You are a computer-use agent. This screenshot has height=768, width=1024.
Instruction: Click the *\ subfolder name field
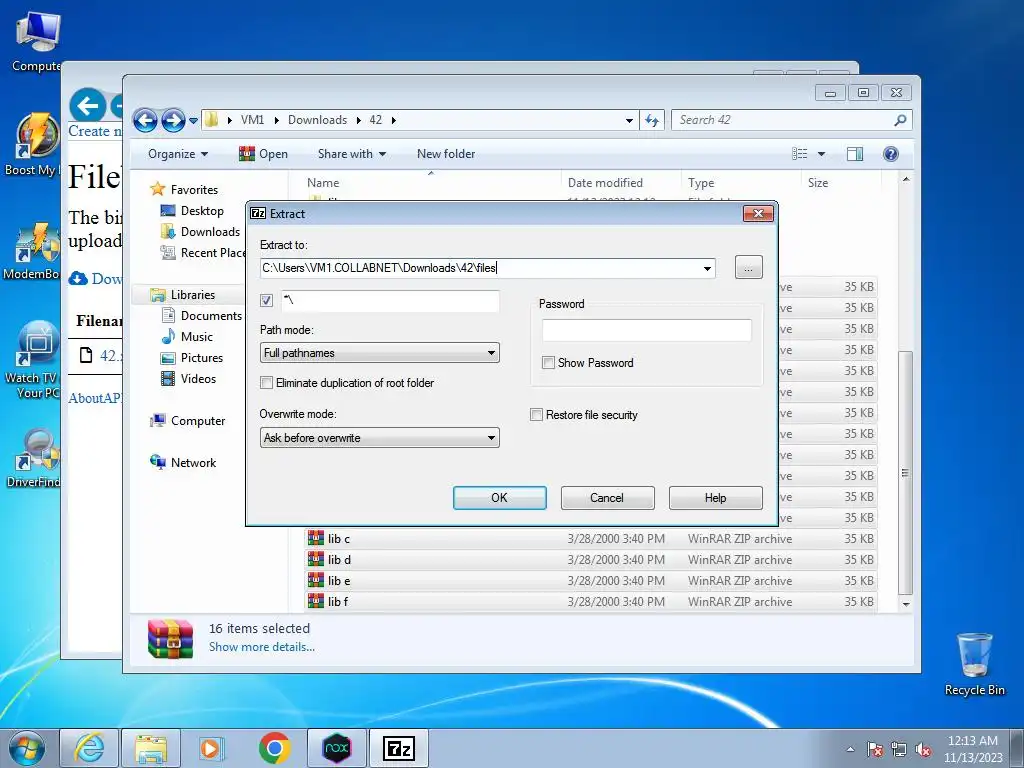(390, 300)
